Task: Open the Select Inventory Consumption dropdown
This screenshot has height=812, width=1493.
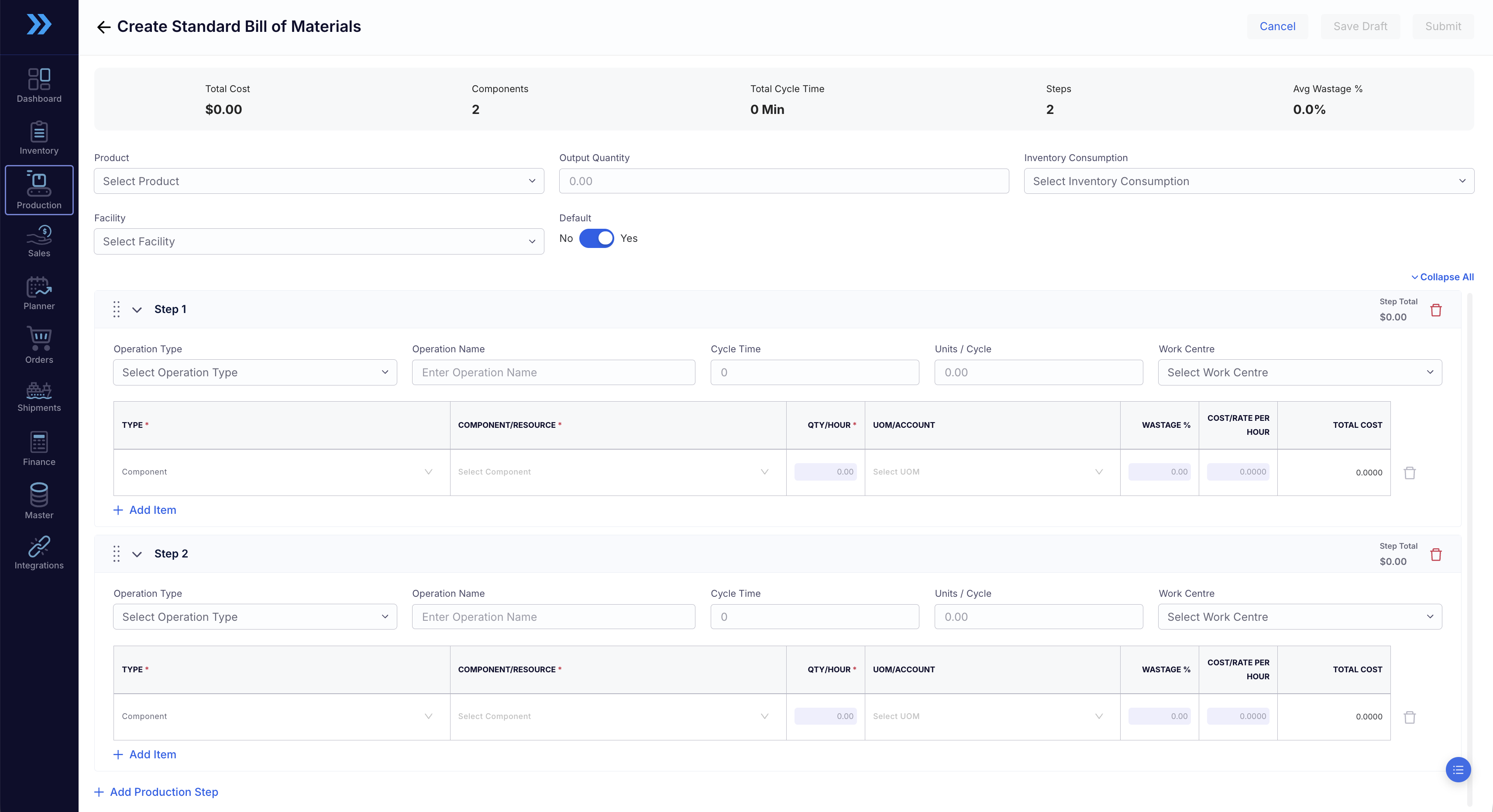Action: [x=1249, y=181]
